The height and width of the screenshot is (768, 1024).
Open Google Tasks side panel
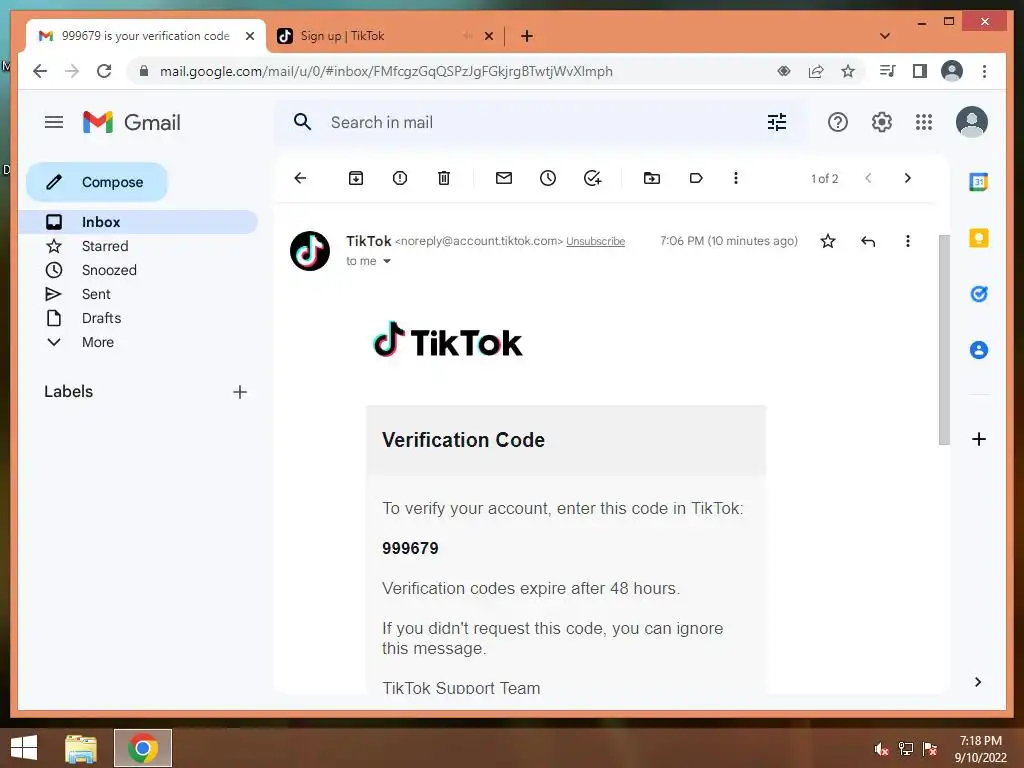pos(978,294)
